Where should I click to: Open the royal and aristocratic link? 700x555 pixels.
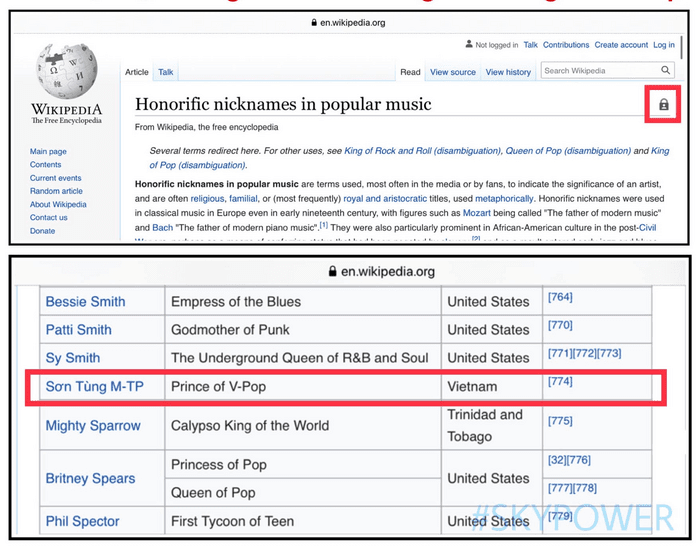tap(385, 199)
